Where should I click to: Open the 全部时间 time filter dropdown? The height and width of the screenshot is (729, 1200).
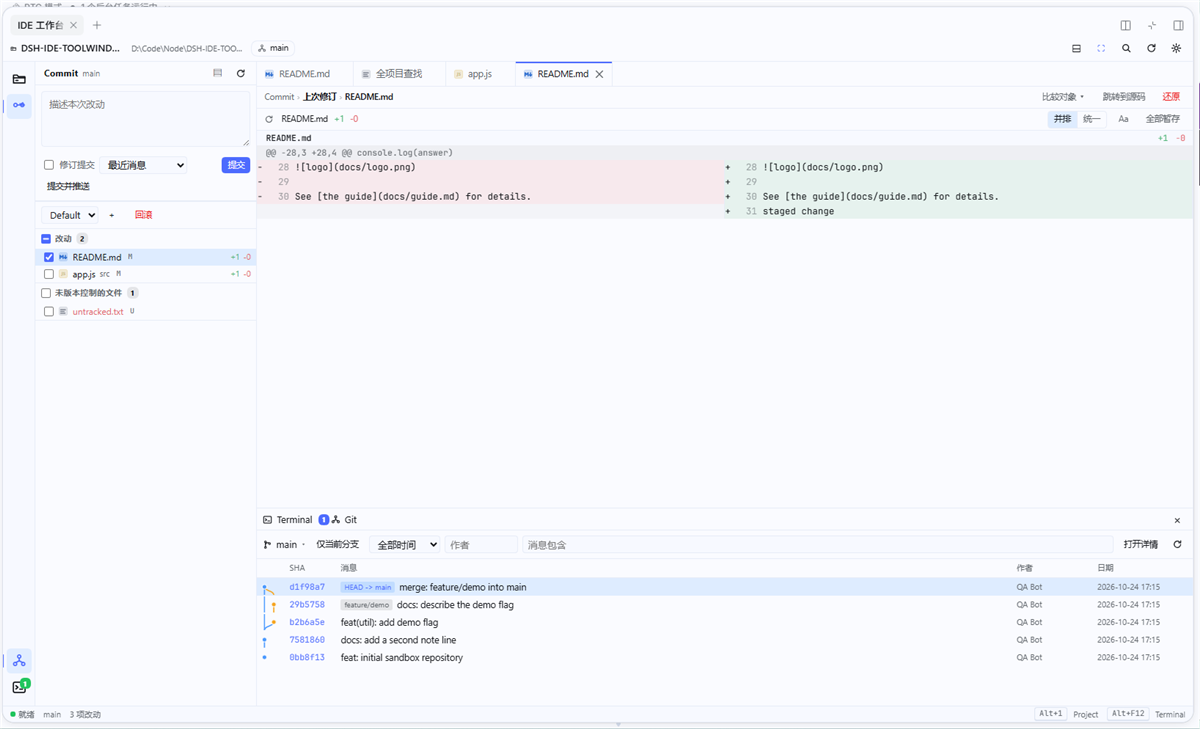[x=405, y=545]
